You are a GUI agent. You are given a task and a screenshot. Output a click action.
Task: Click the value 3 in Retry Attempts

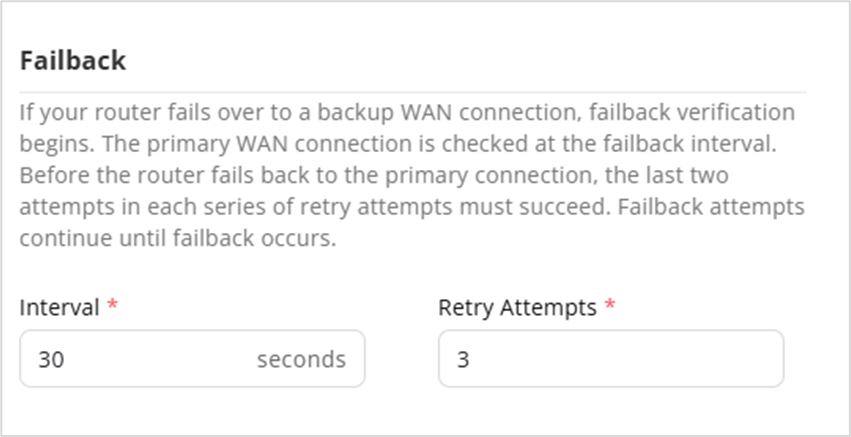click(x=463, y=359)
